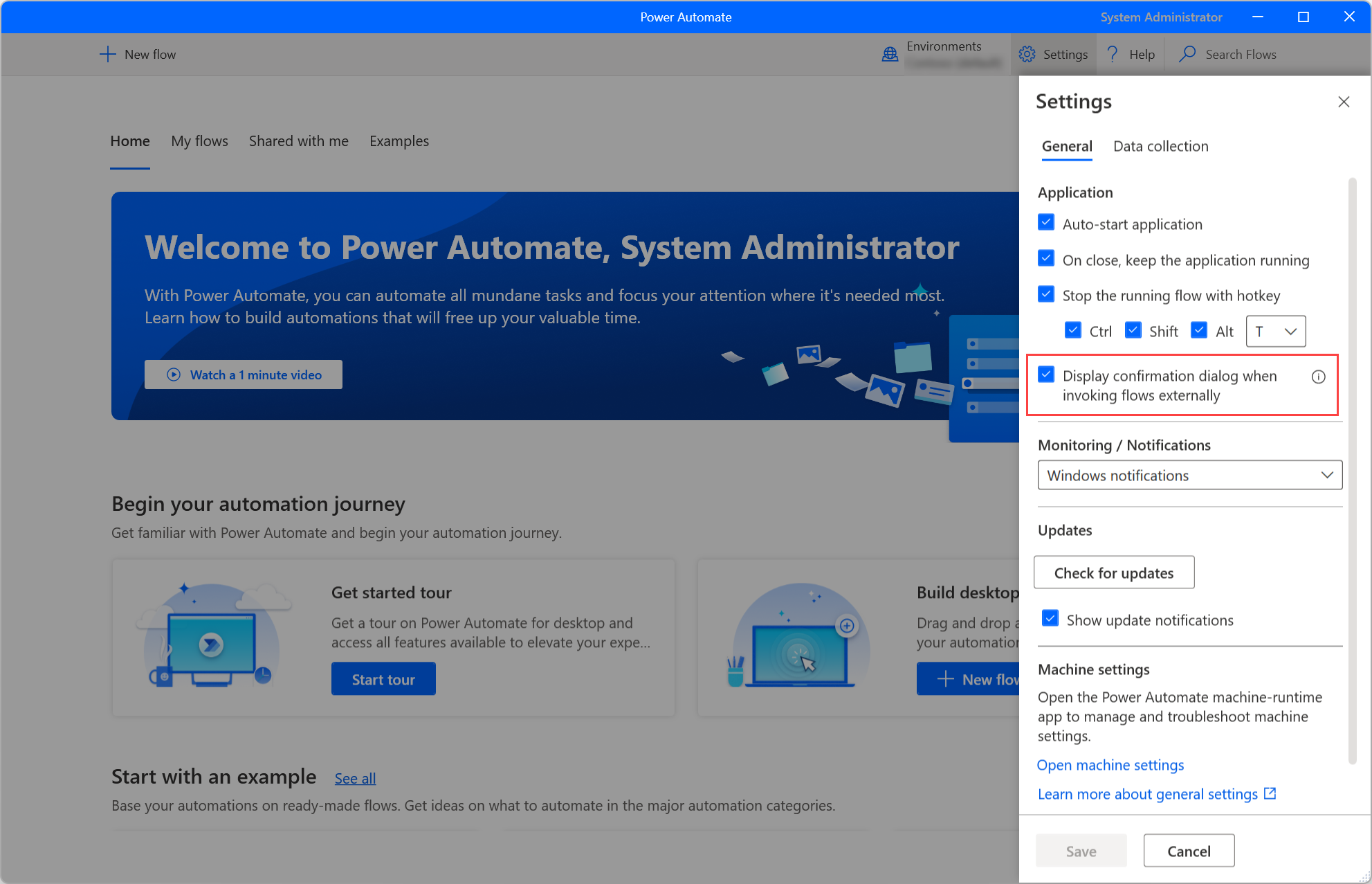Image resolution: width=1372 pixels, height=884 pixels.
Task: Click the Help icon
Action: click(x=1112, y=54)
